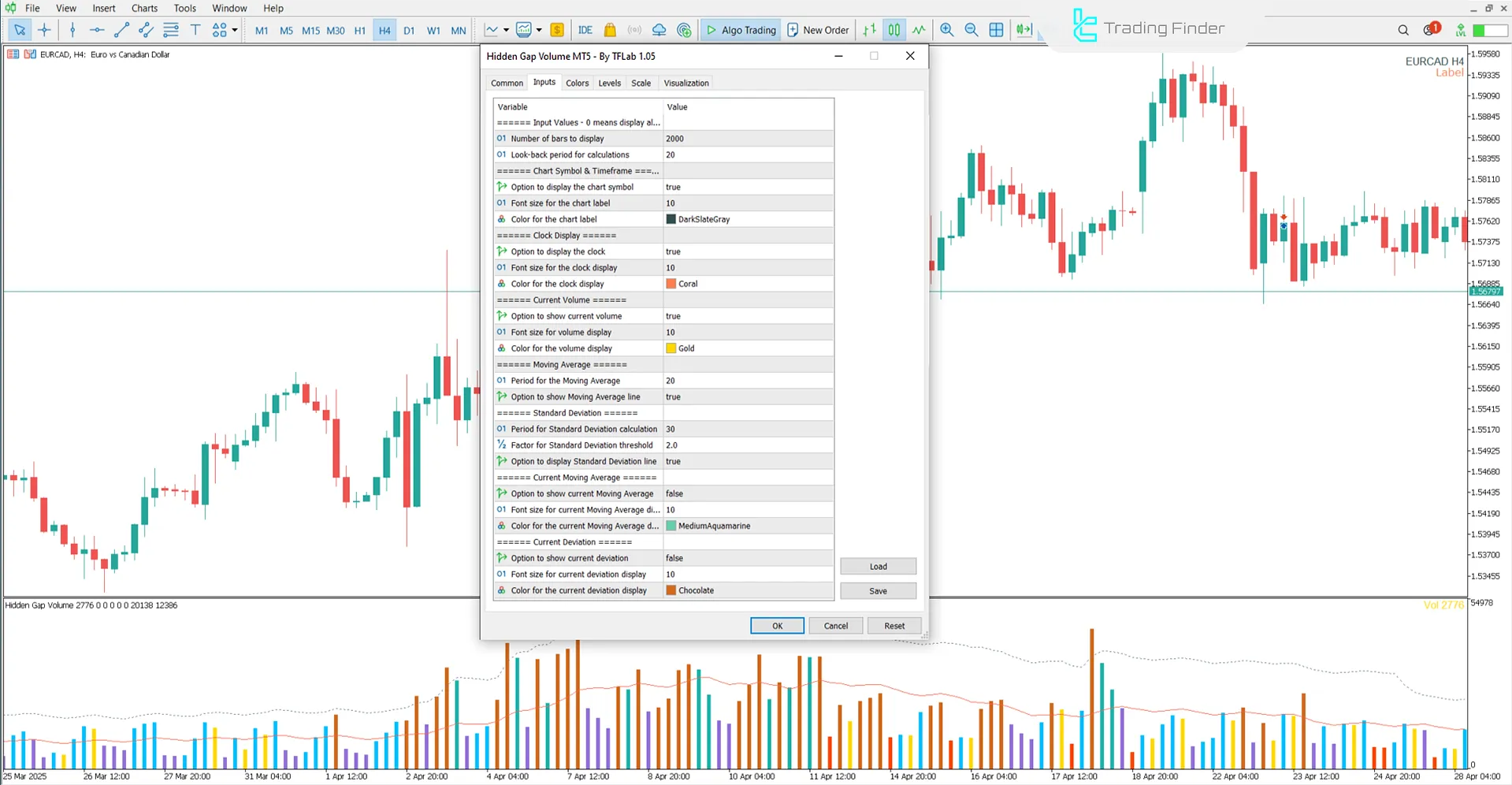Select the Text insertion tool

(x=195, y=29)
